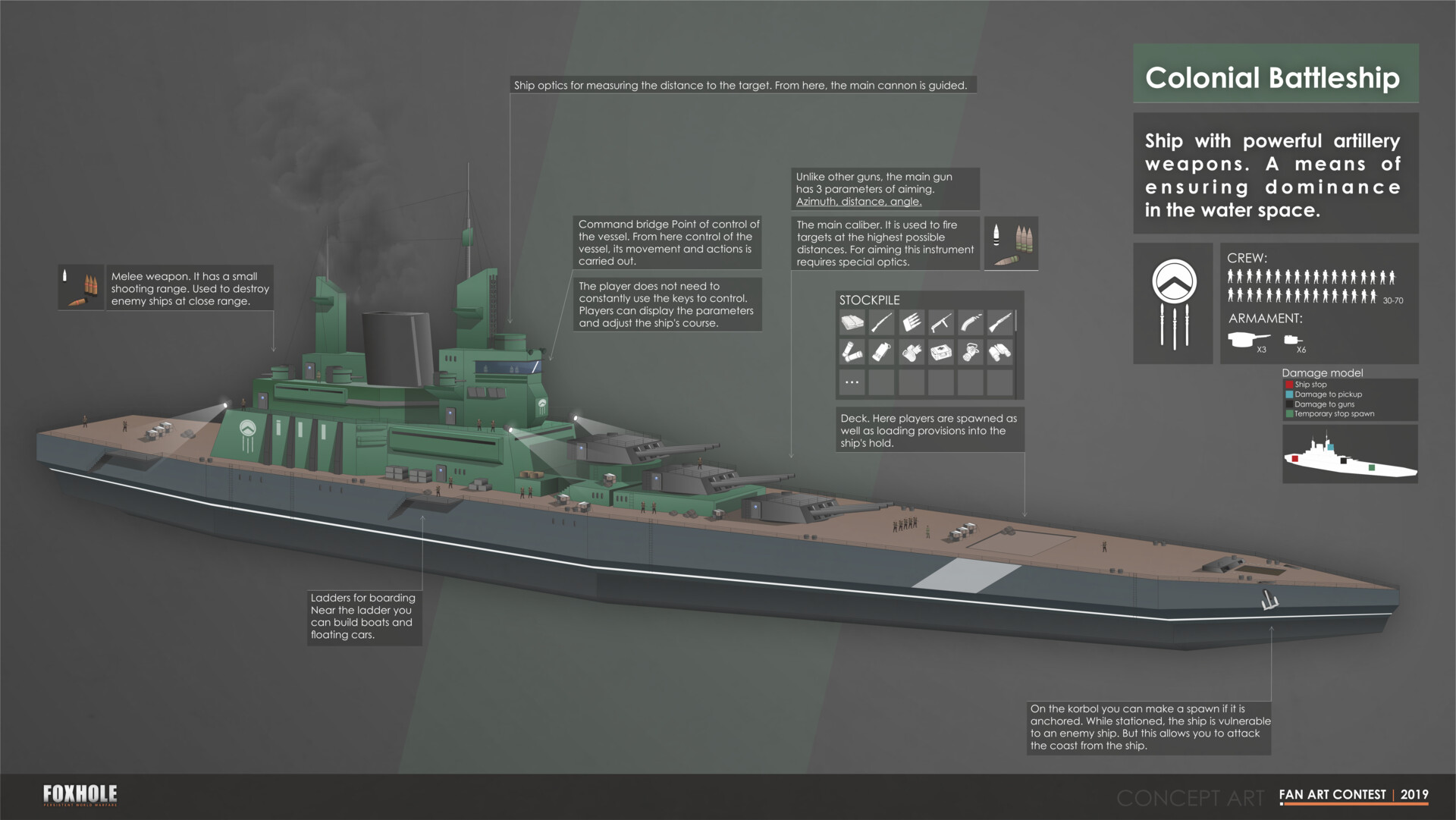
Task: Select the artillery cannon X3 armament icon
Action: pos(1244,341)
